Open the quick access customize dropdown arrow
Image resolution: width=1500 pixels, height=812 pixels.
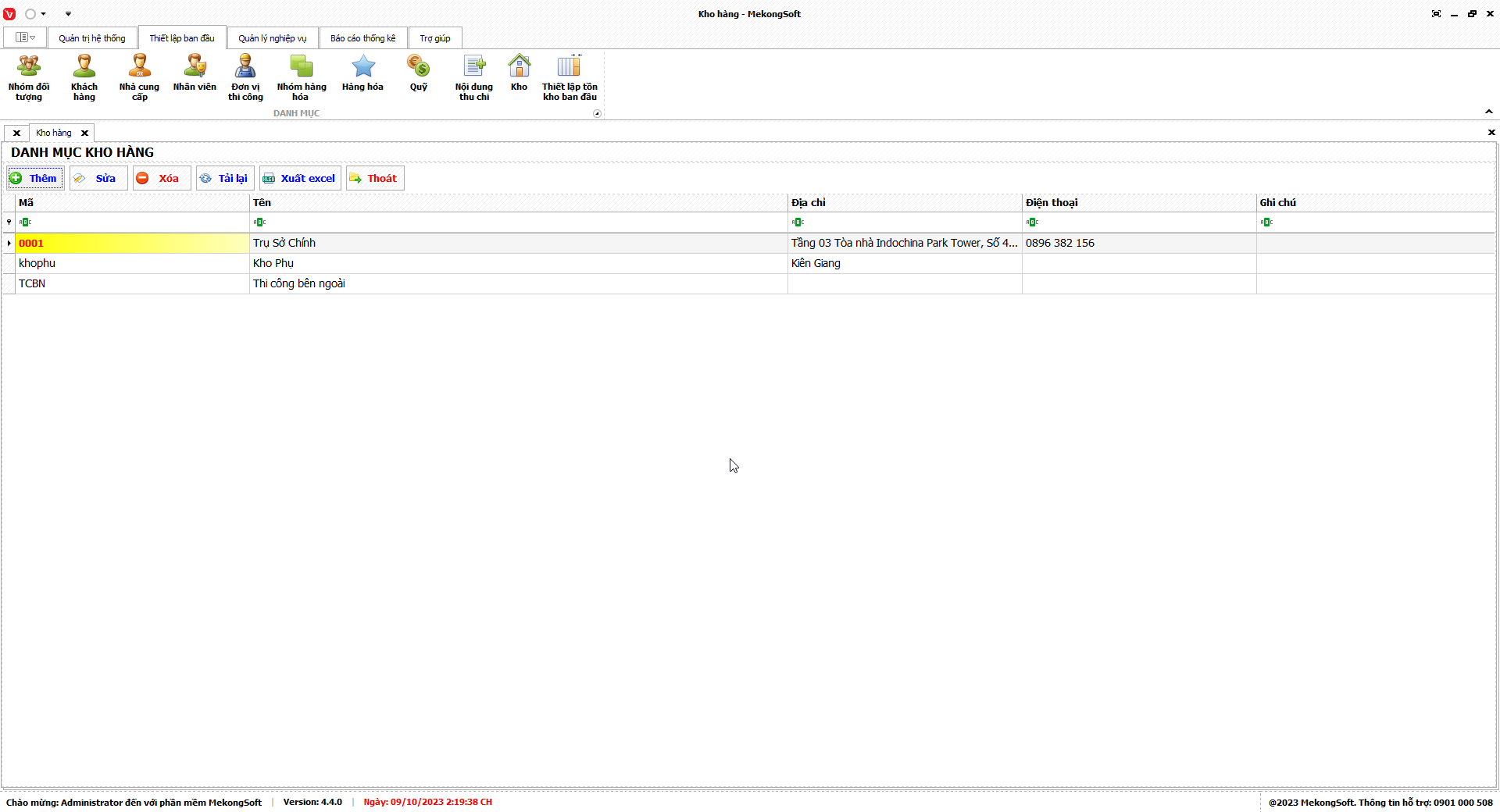(x=68, y=14)
